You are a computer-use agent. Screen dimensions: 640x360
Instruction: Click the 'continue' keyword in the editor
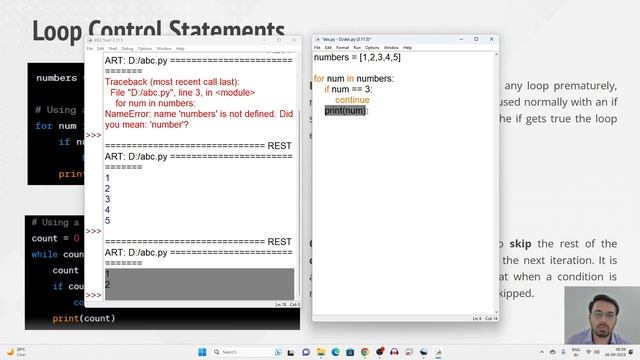click(352, 100)
